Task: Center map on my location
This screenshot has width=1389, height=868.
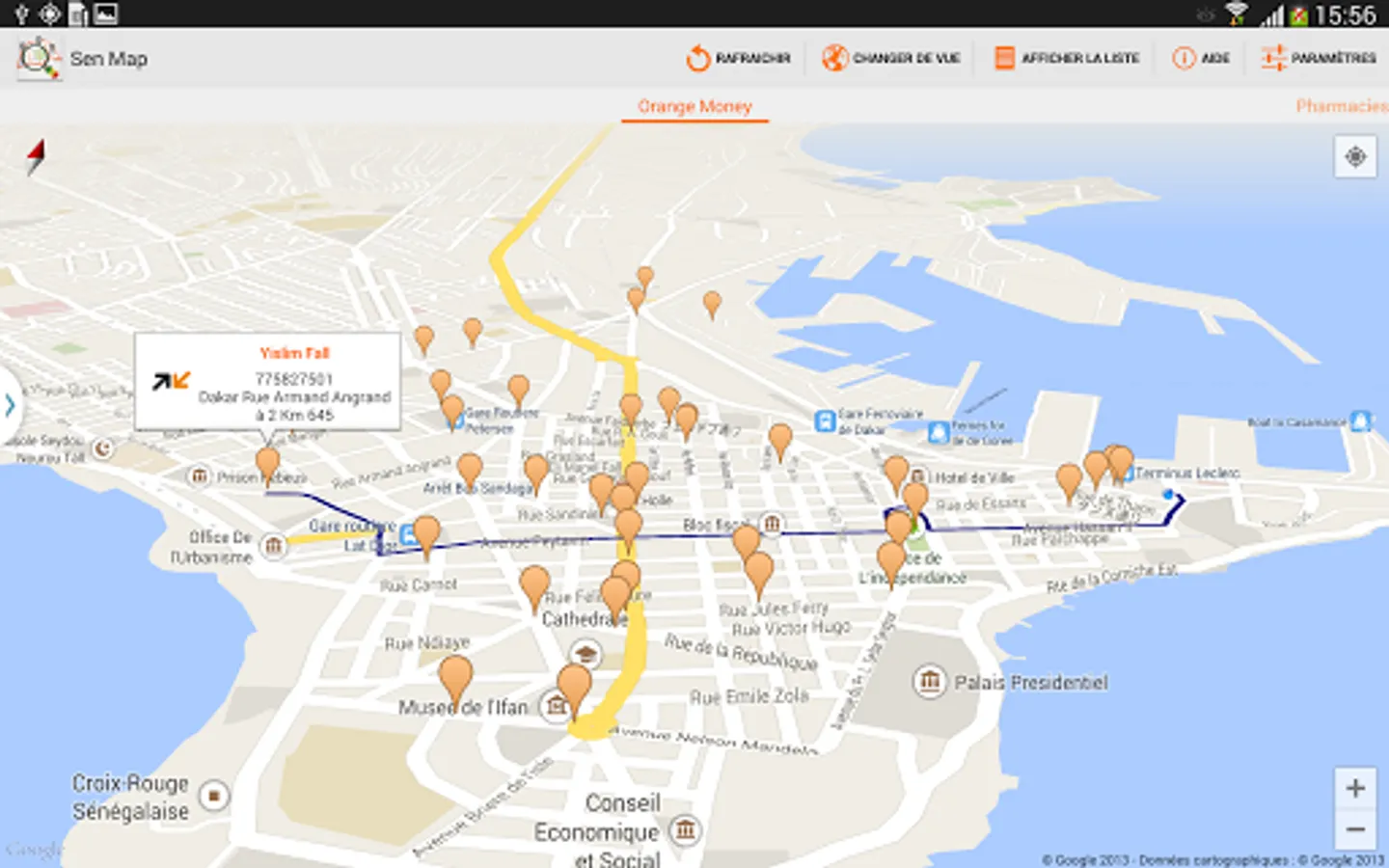Action: pyautogui.click(x=1355, y=156)
